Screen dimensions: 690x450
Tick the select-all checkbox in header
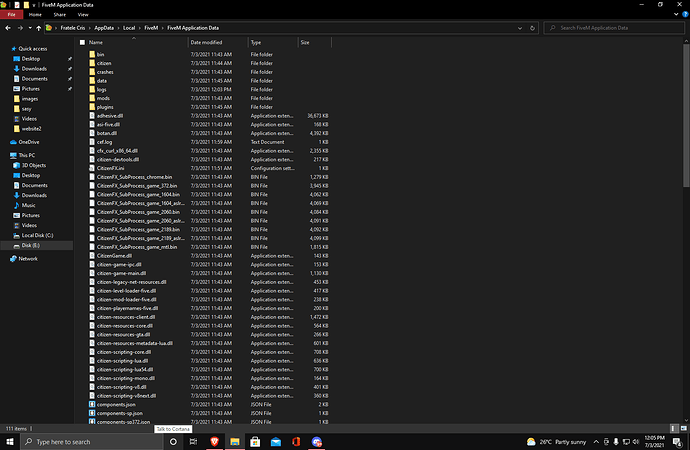(81, 43)
